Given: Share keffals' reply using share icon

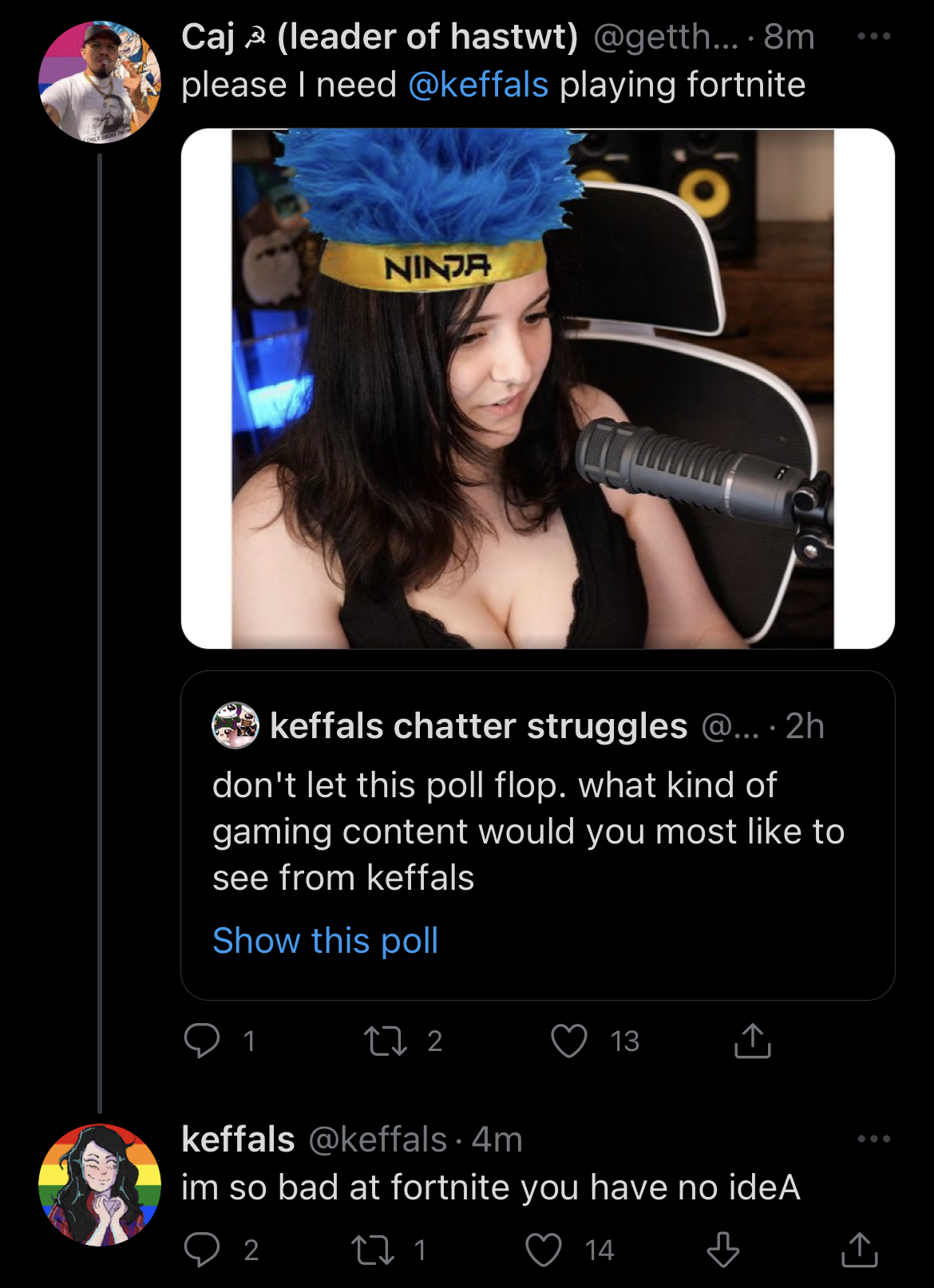Looking at the screenshot, I should tap(860, 1250).
